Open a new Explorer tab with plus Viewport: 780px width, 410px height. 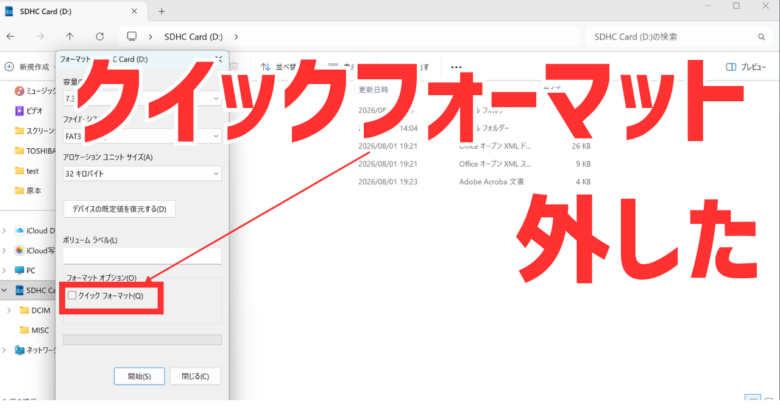tap(161, 11)
